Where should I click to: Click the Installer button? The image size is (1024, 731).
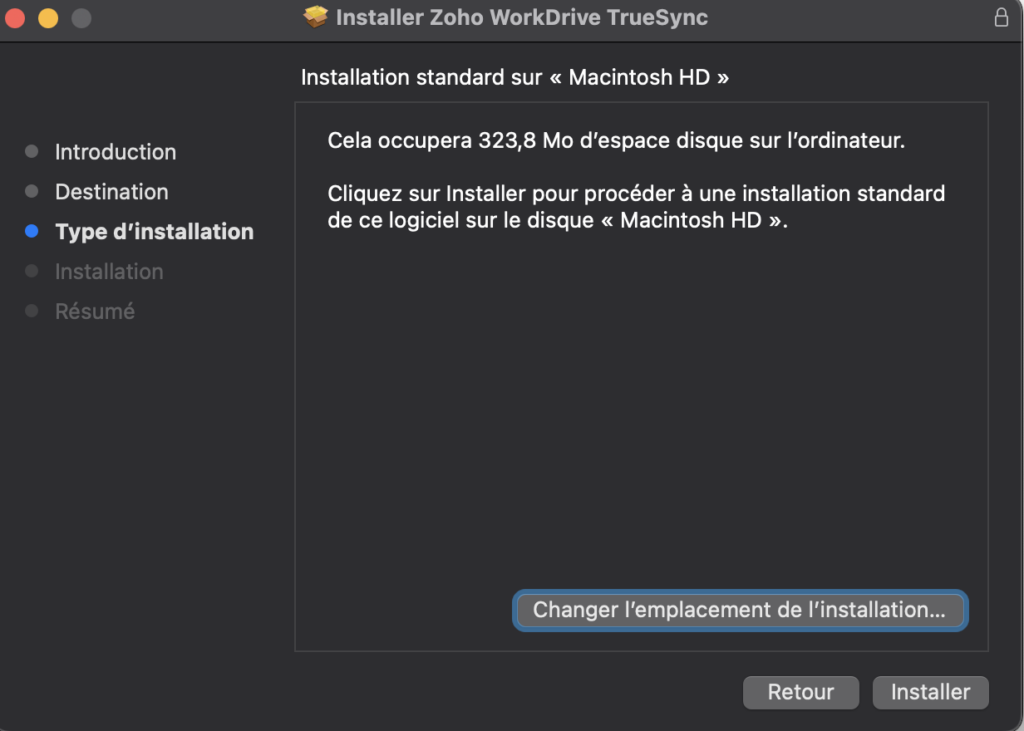[930, 692]
